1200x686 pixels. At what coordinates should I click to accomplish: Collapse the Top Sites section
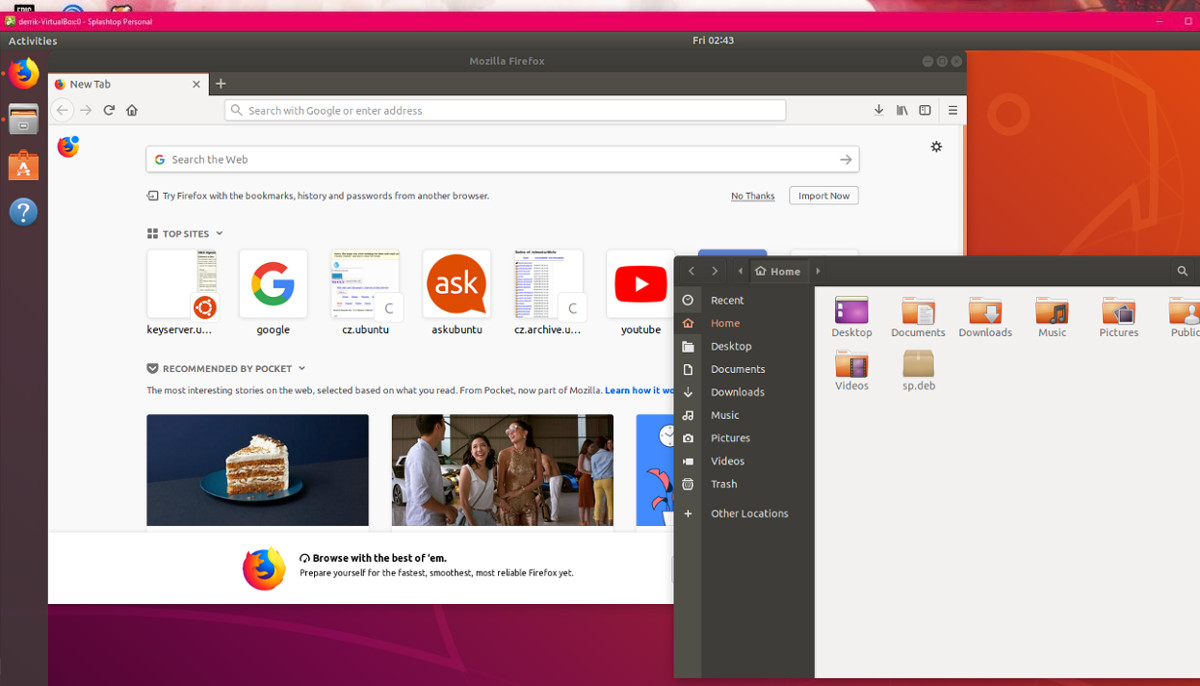click(x=185, y=233)
